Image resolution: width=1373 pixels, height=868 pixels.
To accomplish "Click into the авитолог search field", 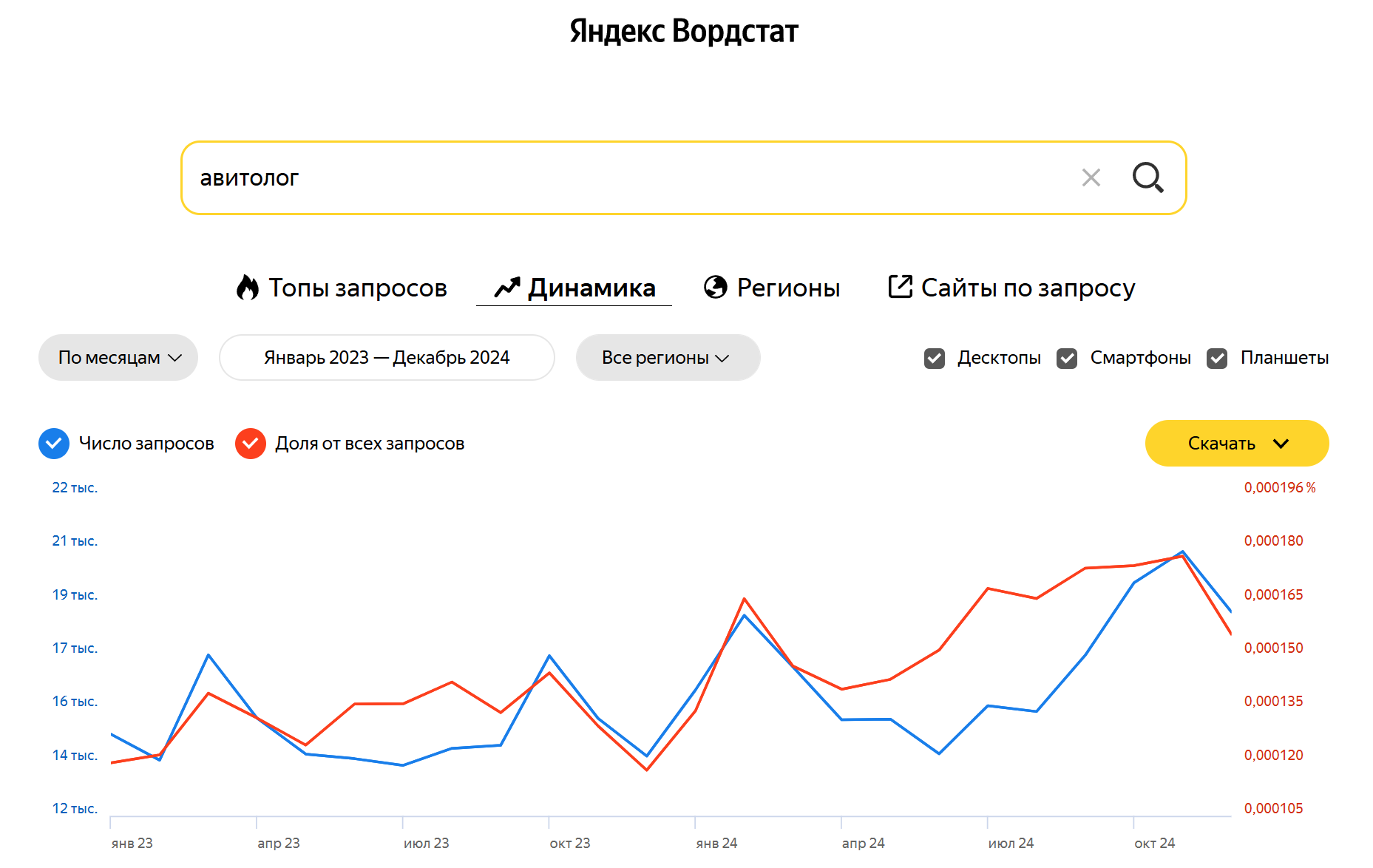I will click(x=628, y=178).
